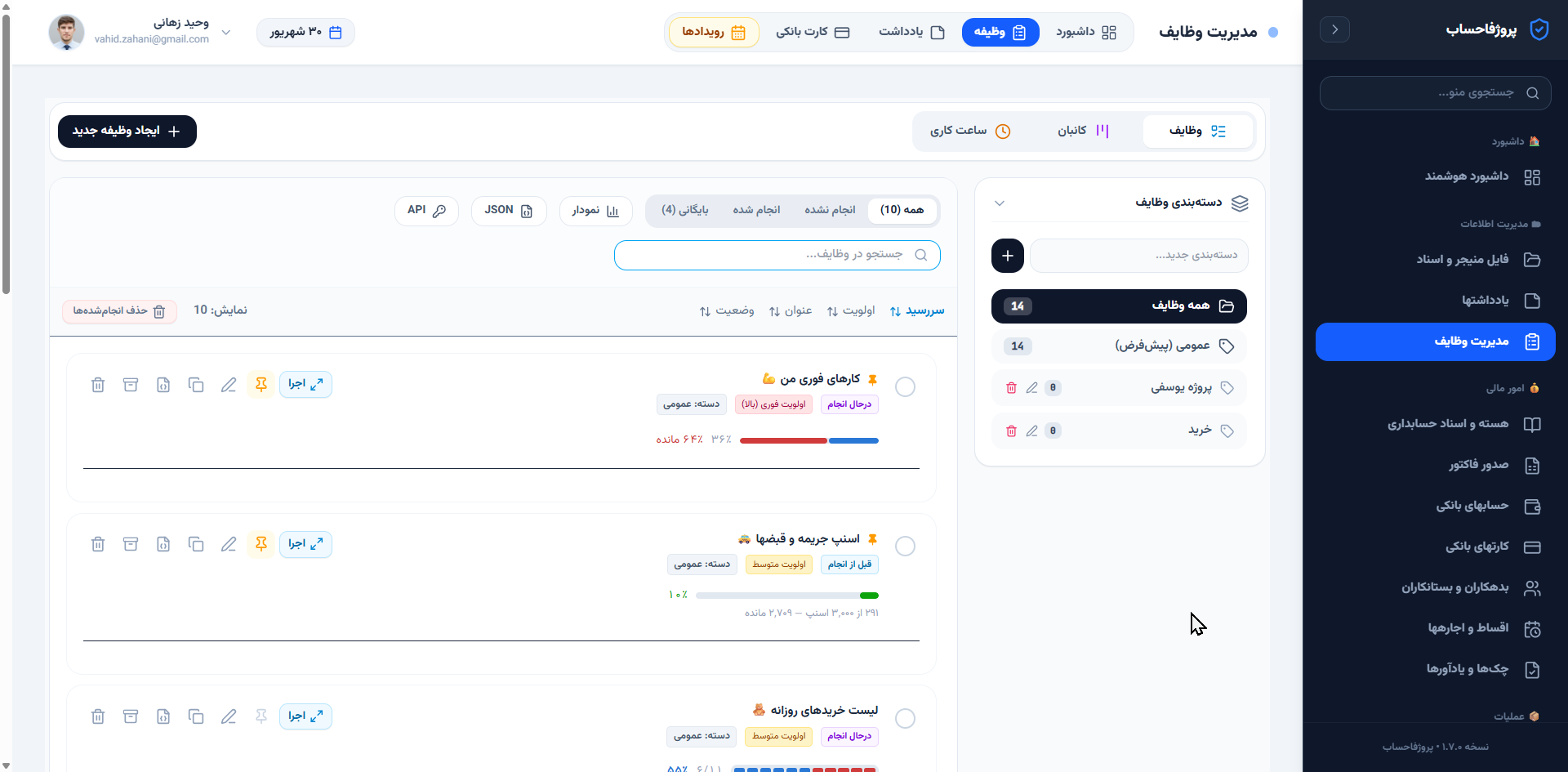The image size is (1568, 772).
Task: Open صدور فاکتور in sidebar
Action: point(1436,466)
